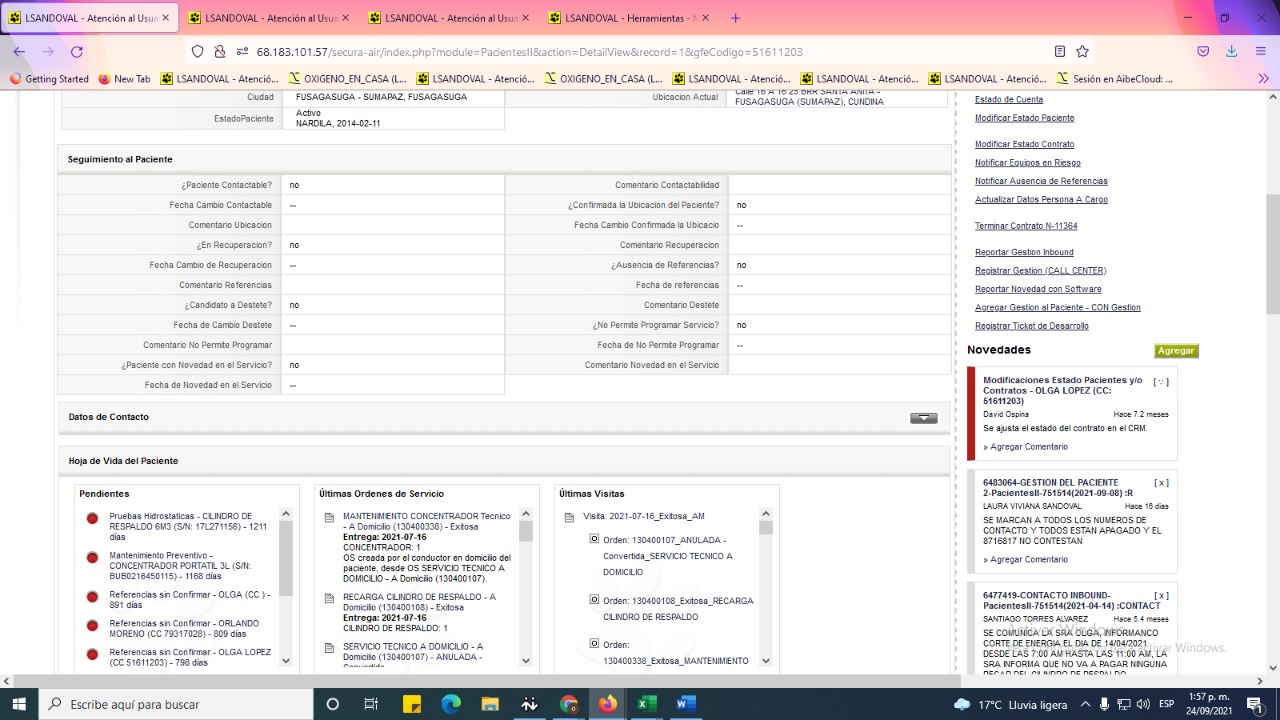Open File Explorer from taskbar
Image resolution: width=1280 pixels, height=720 pixels.
pyautogui.click(x=490, y=704)
